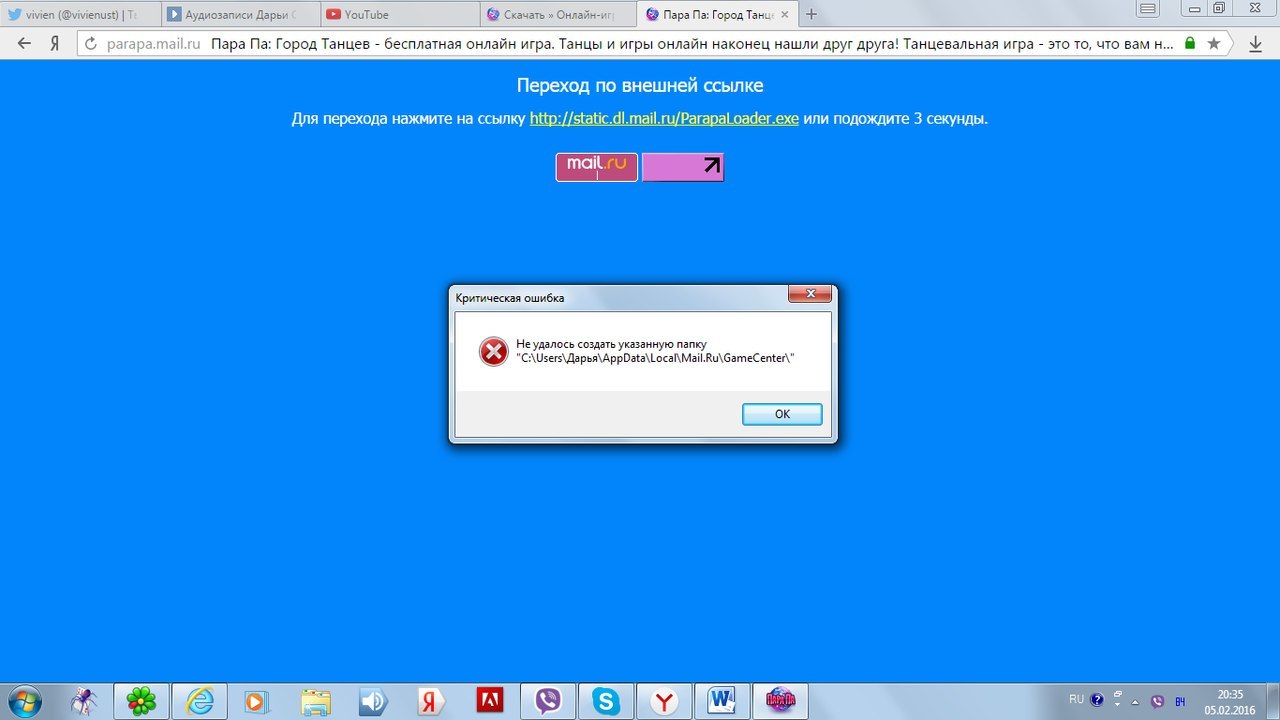Open Windows Media Player from the taskbar
Screen dimensions: 1280x720
[258, 701]
